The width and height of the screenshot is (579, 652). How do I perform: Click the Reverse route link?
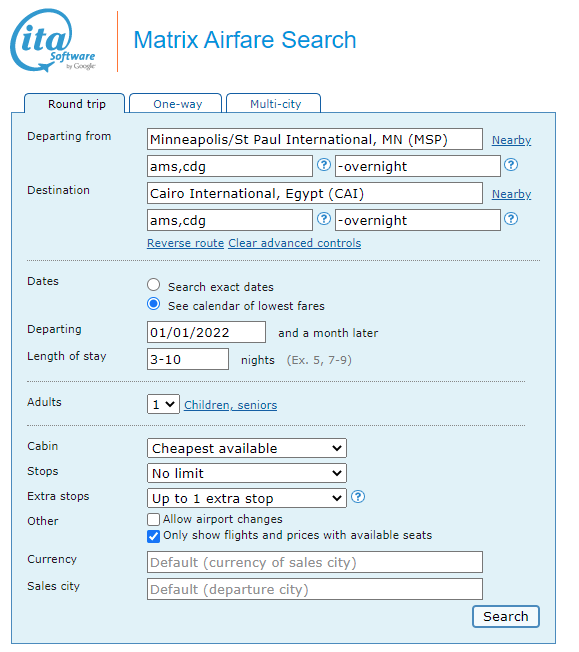click(x=186, y=243)
